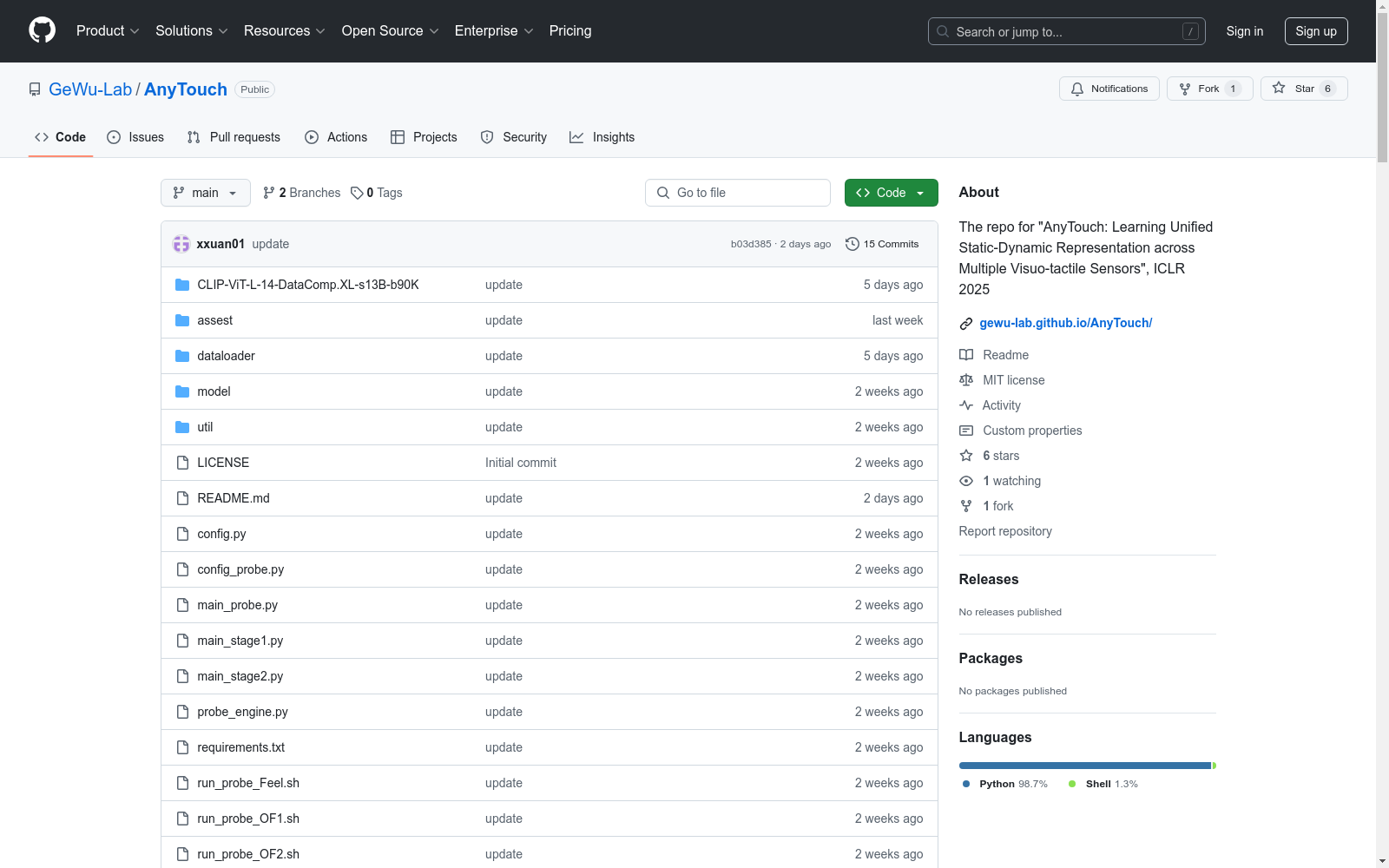The image size is (1389, 868).
Task: Go to the Insights tab
Action: (x=602, y=137)
